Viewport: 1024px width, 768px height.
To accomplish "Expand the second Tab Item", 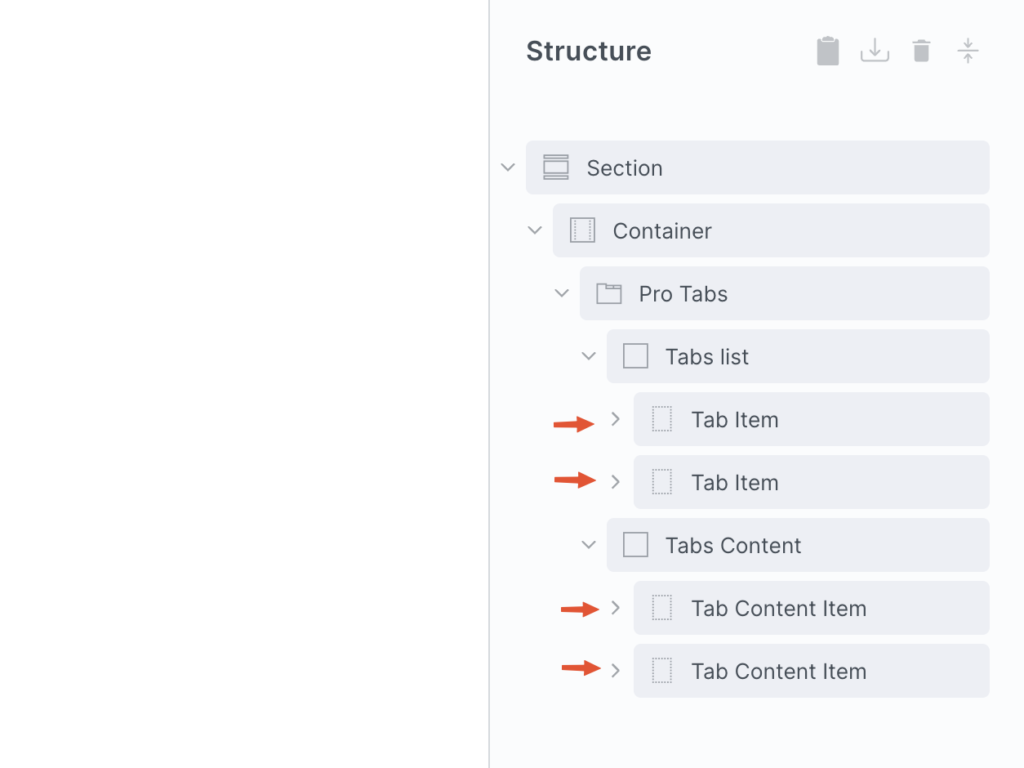I will coord(616,483).
